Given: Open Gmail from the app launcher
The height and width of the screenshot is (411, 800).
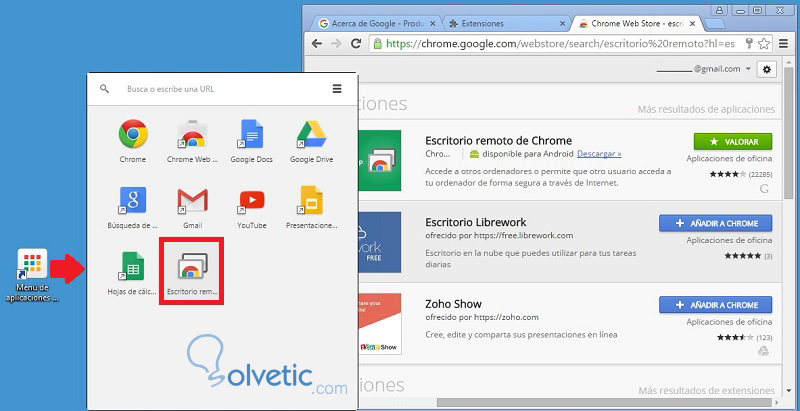Looking at the screenshot, I should [192, 200].
